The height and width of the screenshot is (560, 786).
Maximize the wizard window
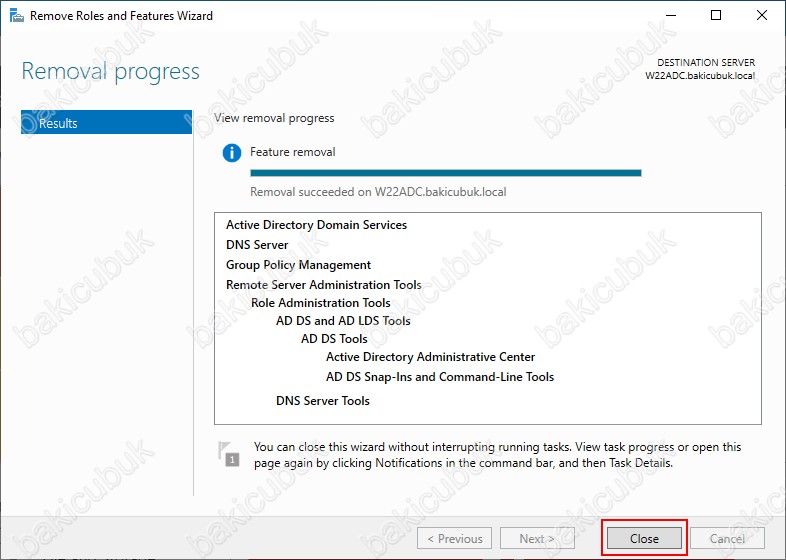pyautogui.click(x=716, y=16)
